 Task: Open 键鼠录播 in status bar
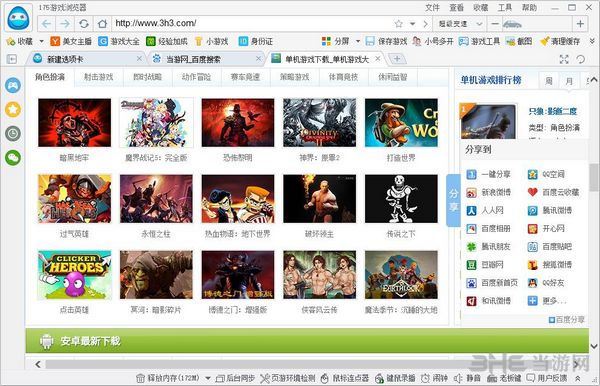tap(395, 378)
